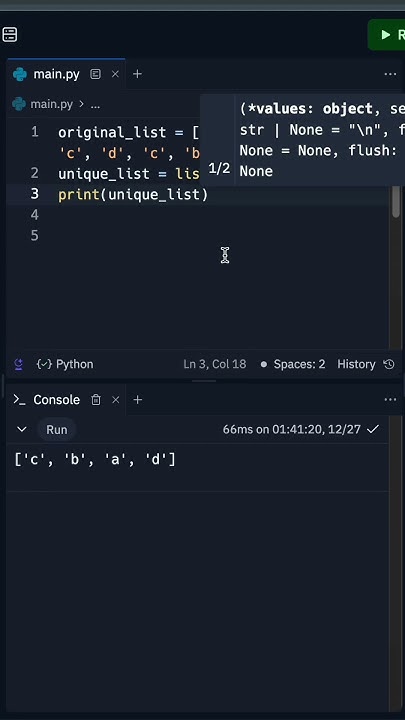
Task: Click line number 1 in the gutter
Action: pos(35,132)
